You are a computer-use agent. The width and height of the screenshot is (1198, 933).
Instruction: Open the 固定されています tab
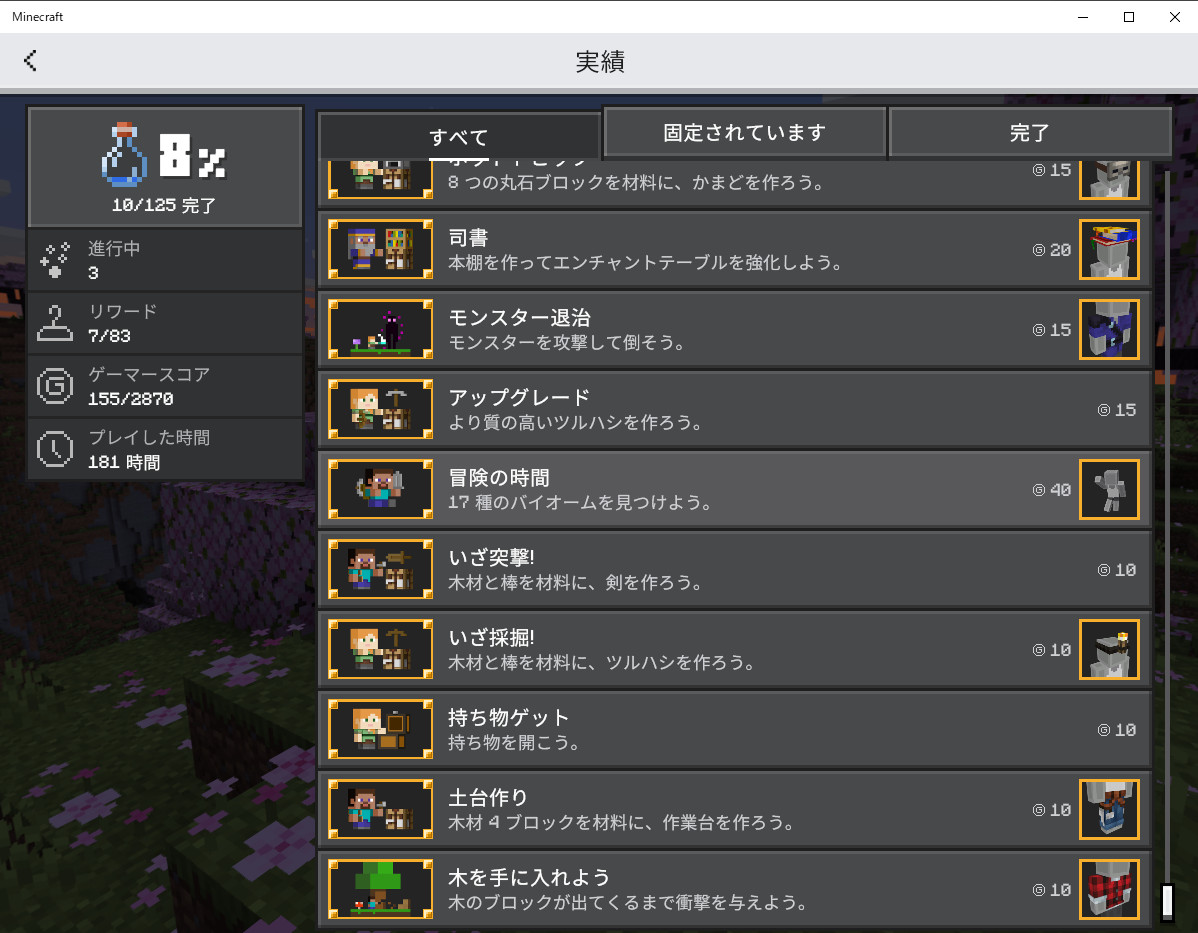tap(745, 132)
